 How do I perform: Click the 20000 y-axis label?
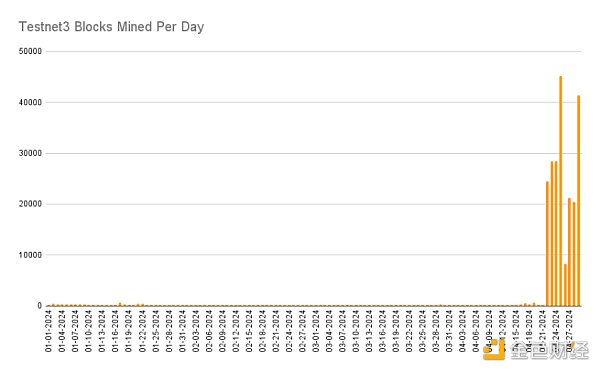coord(30,204)
